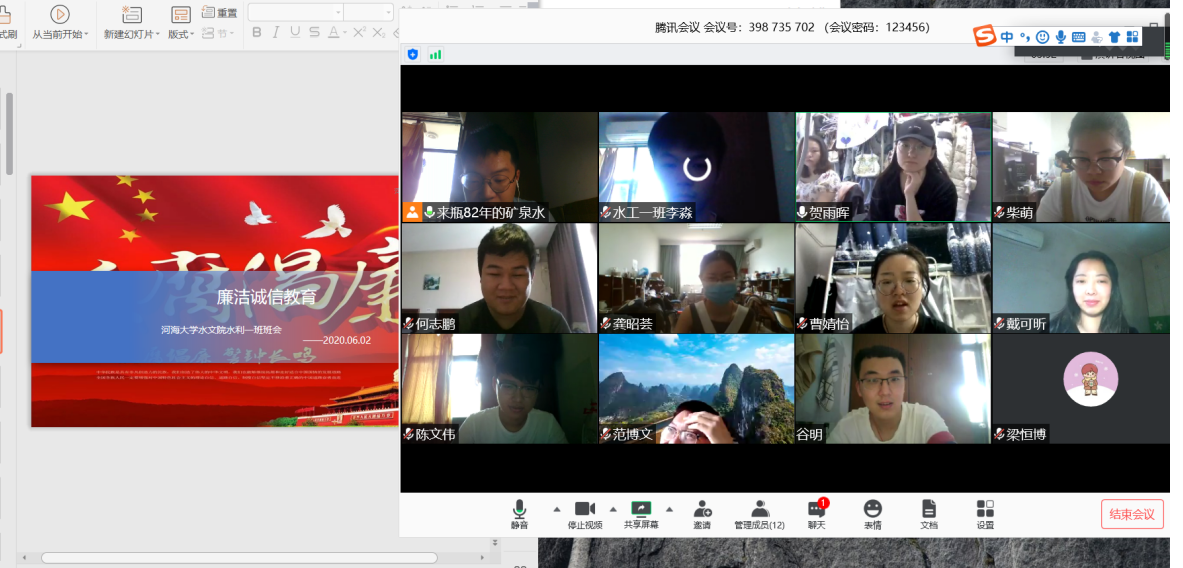The height and width of the screenshot is (568, 1183).
Task: Toggle superscript X² formatting
Action: point(359,32)
